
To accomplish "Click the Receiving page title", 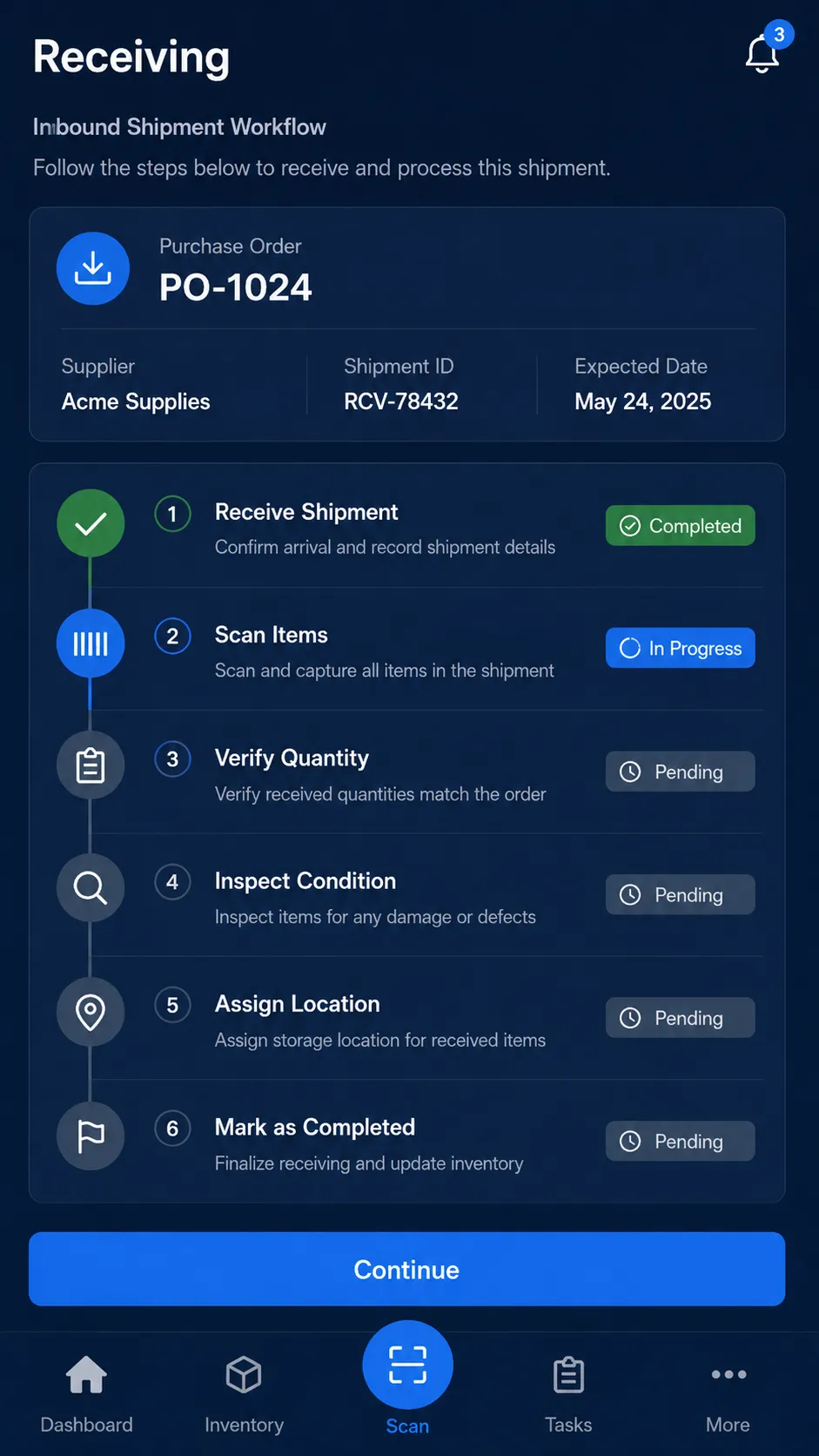I will pos(131,57).
